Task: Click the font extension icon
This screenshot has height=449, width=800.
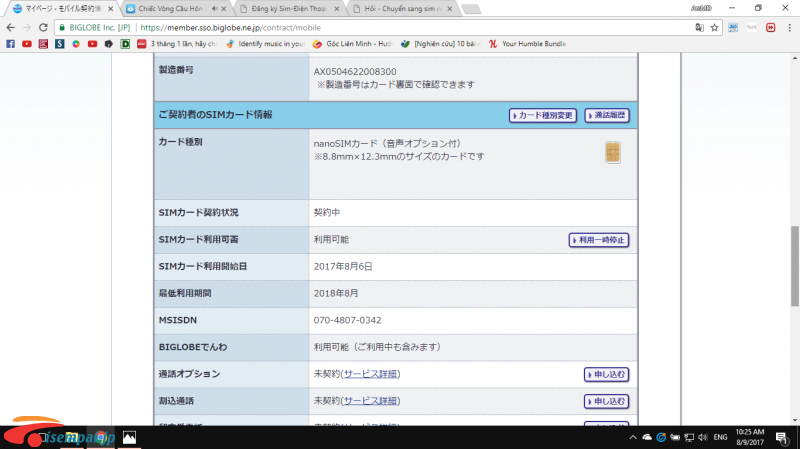Action: click(x=752, y=28)
